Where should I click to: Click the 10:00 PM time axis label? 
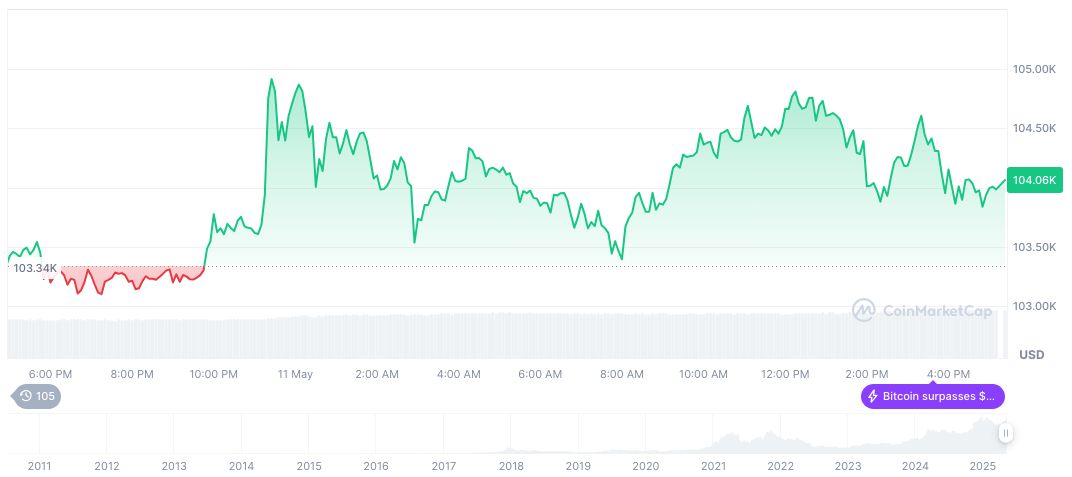pos(214,374)
